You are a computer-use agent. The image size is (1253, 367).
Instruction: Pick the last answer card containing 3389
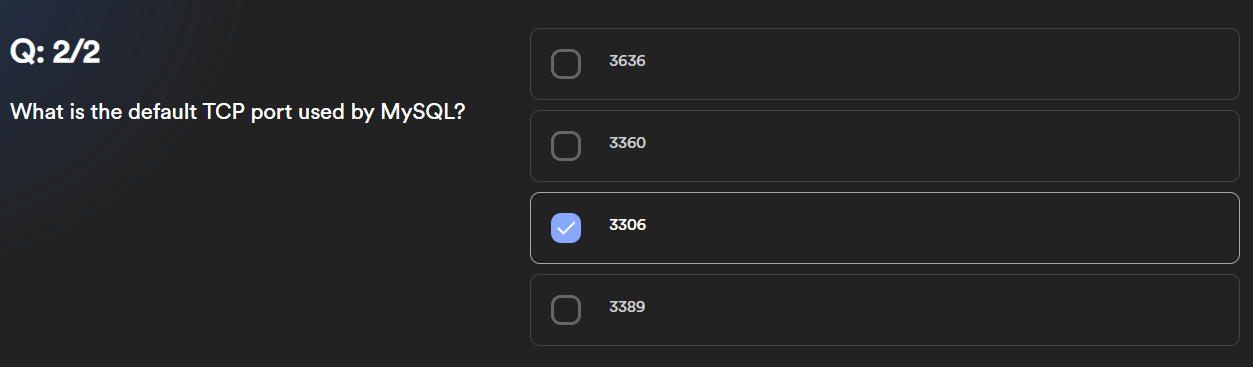tap(884, 310)
